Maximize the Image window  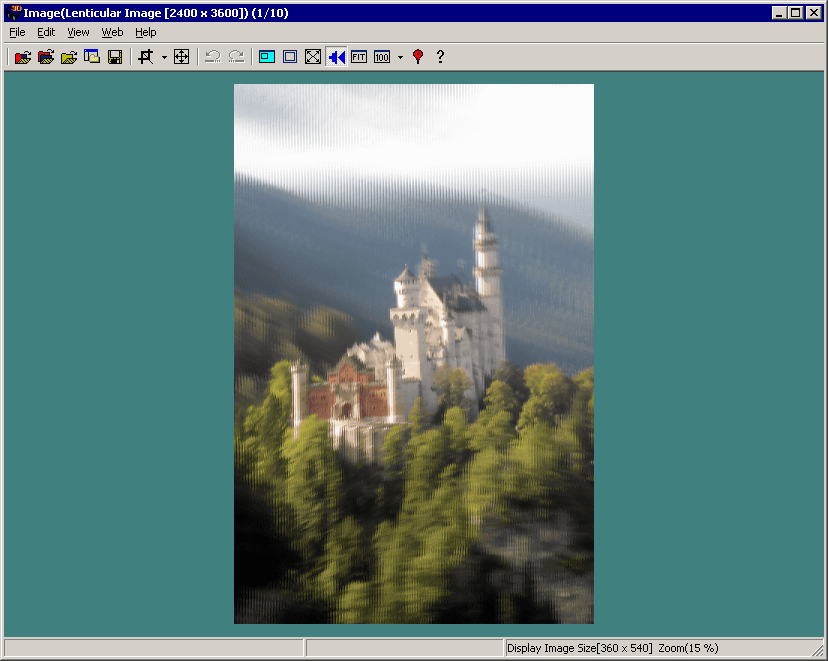click(796, 13)
